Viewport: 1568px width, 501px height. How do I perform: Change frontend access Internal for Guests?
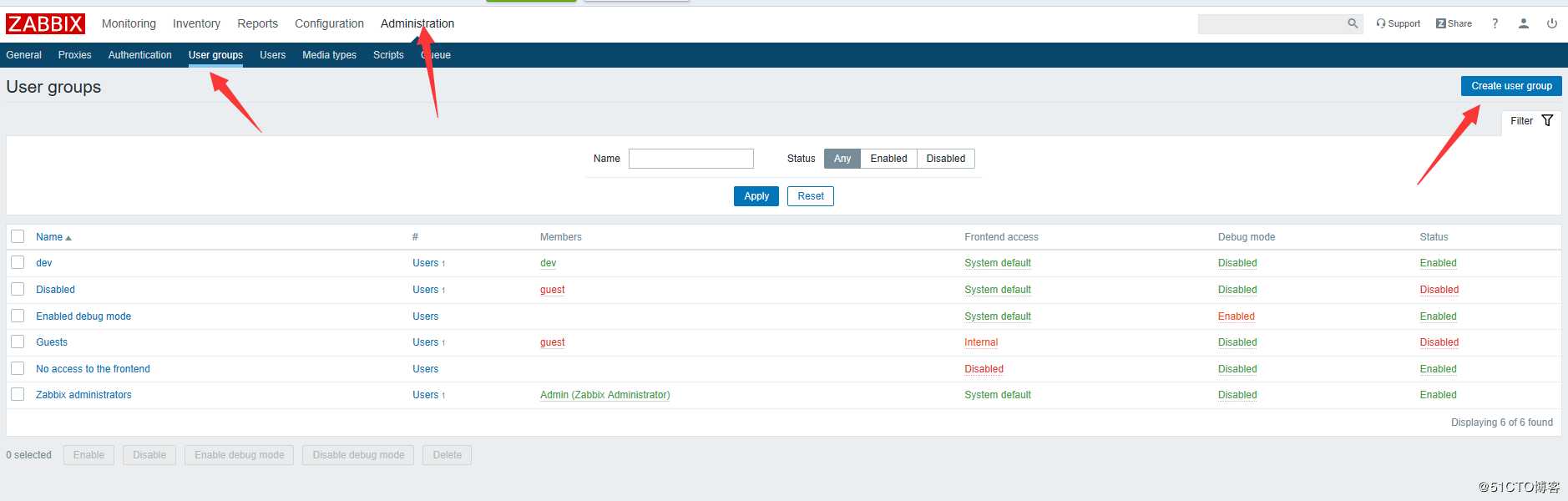tap(981, 342)
